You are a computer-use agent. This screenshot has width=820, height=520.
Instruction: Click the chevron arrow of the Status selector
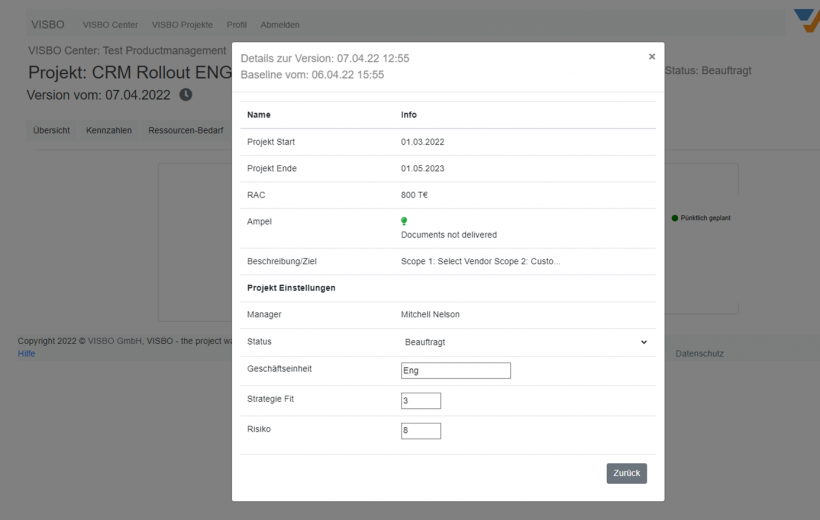click(x=644, y=342)
